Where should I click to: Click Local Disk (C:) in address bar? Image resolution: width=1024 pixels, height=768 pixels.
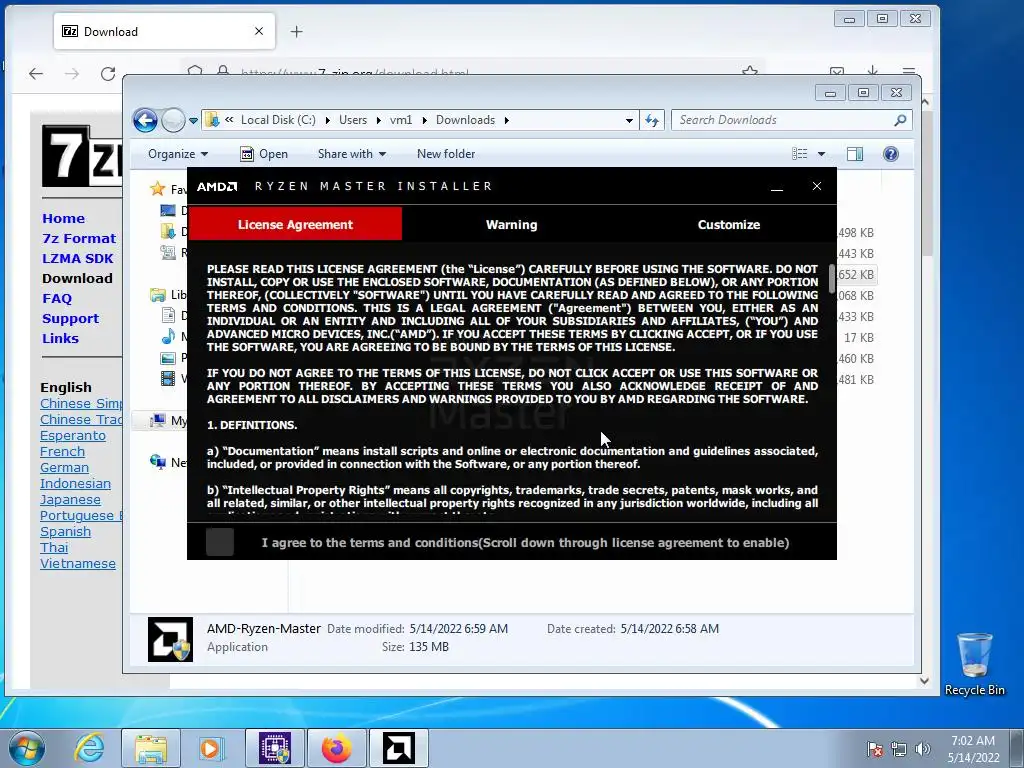tap(278, 120)
